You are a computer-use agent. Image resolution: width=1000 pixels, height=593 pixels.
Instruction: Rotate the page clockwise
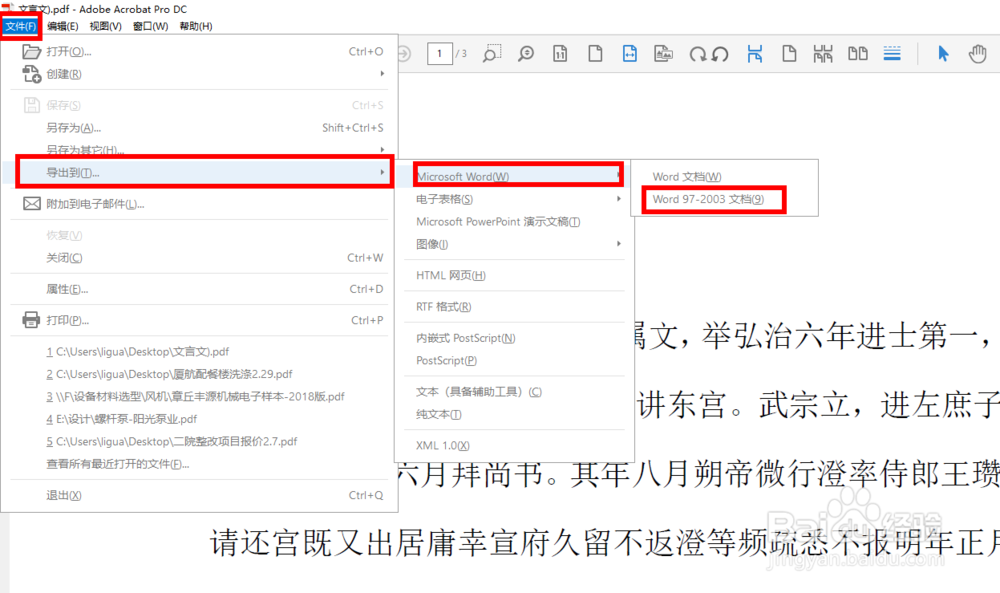click(x=697, y=54)
